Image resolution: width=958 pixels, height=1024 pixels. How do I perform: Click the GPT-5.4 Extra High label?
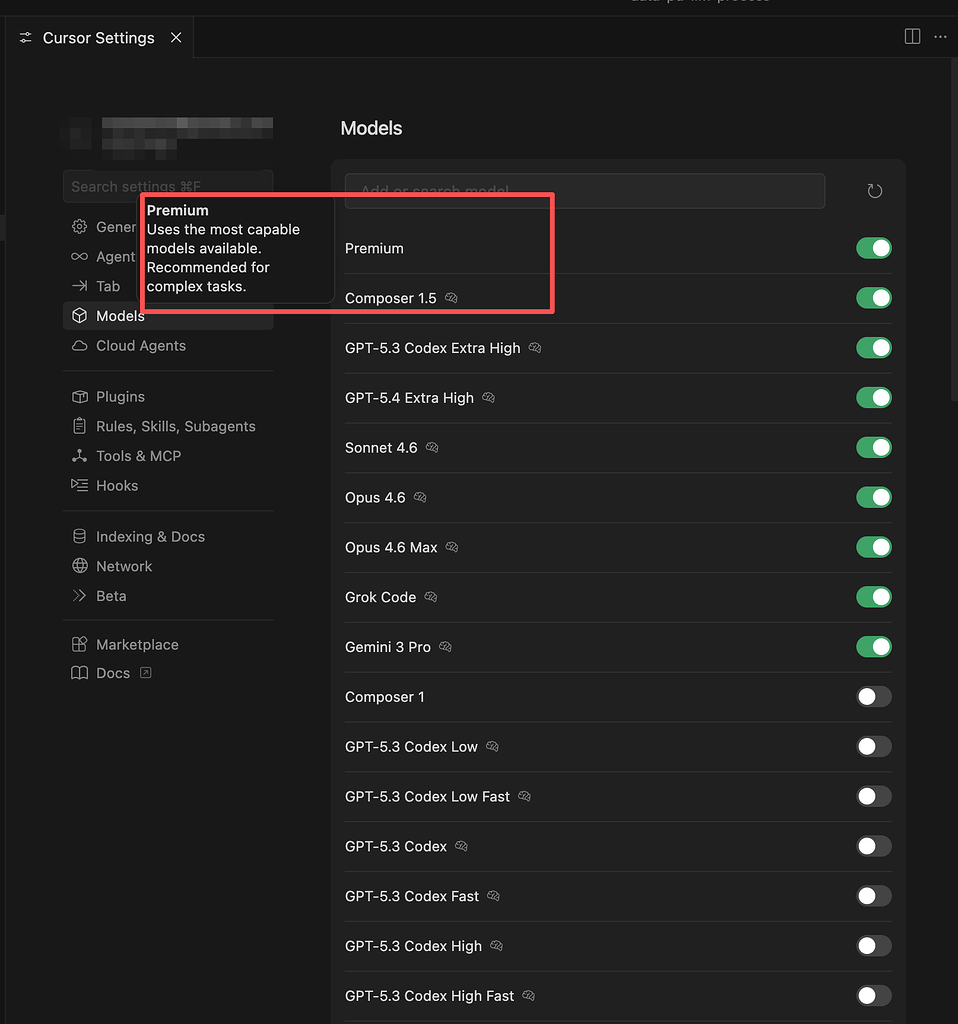pos(409,398)
